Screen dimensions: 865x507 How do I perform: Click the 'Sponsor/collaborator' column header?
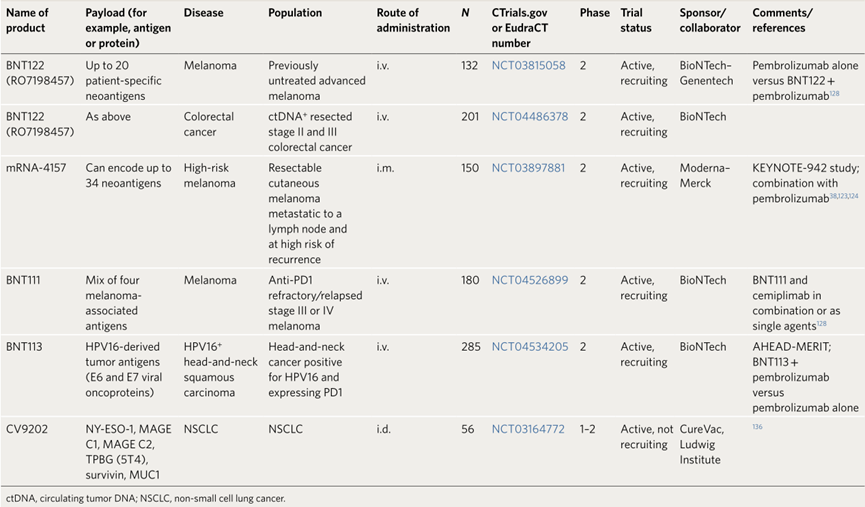(x=710, y=20)
